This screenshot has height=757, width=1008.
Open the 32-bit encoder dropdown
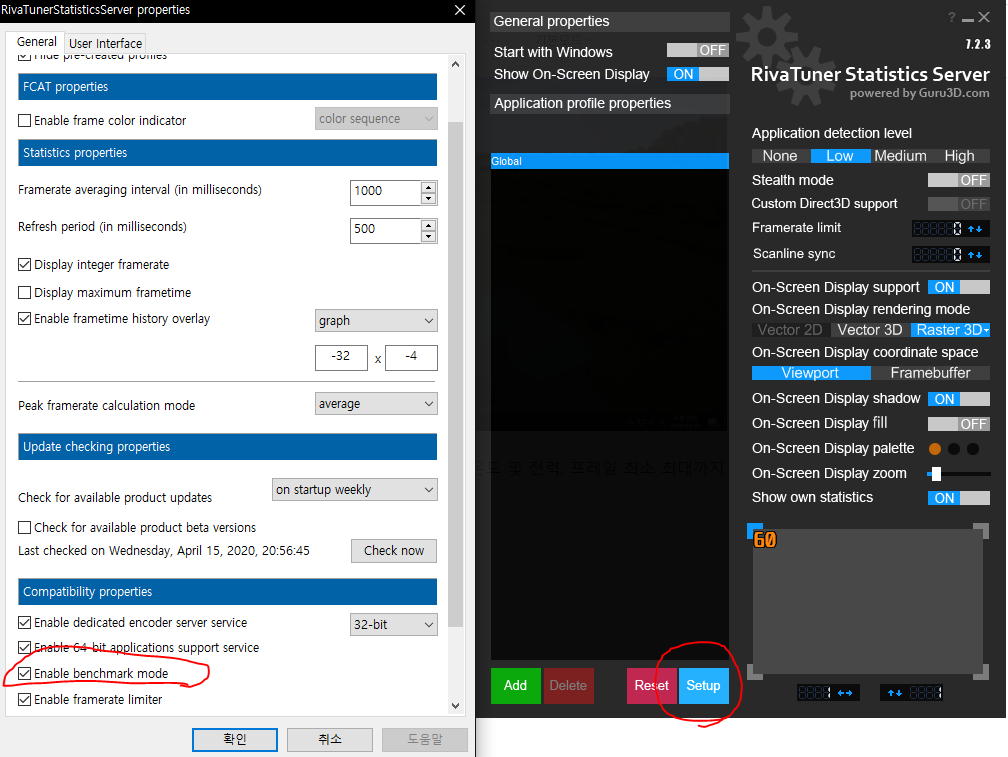coord(394,624)
